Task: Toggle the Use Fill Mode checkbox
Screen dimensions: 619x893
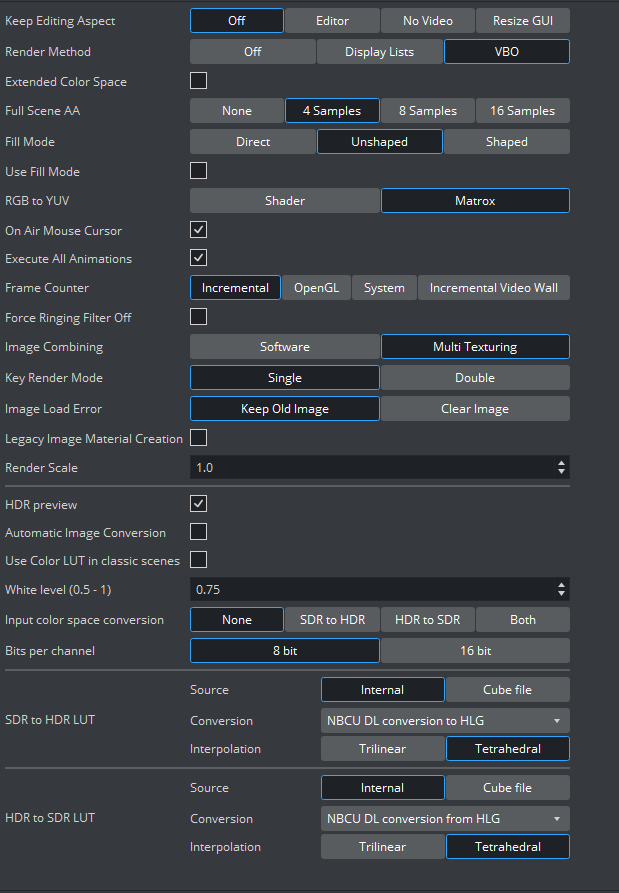Action: click(x=199, y=171)
